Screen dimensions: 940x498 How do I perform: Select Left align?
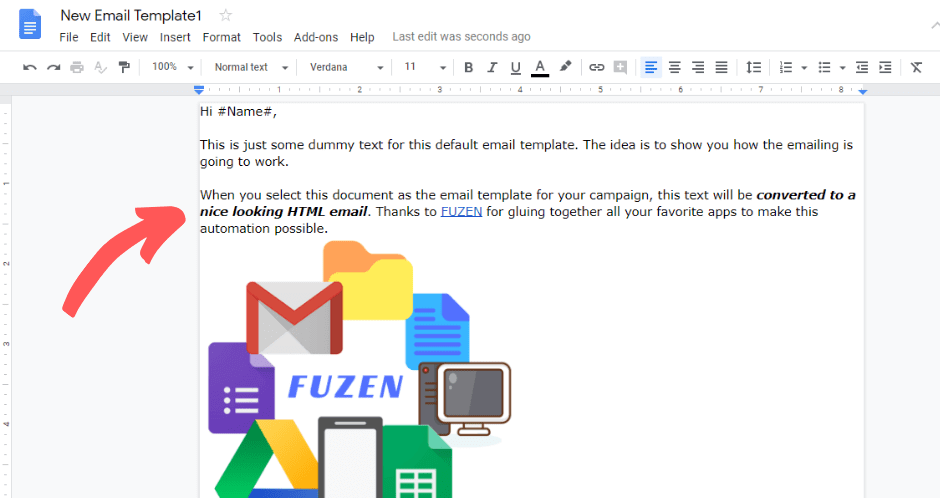651,67
